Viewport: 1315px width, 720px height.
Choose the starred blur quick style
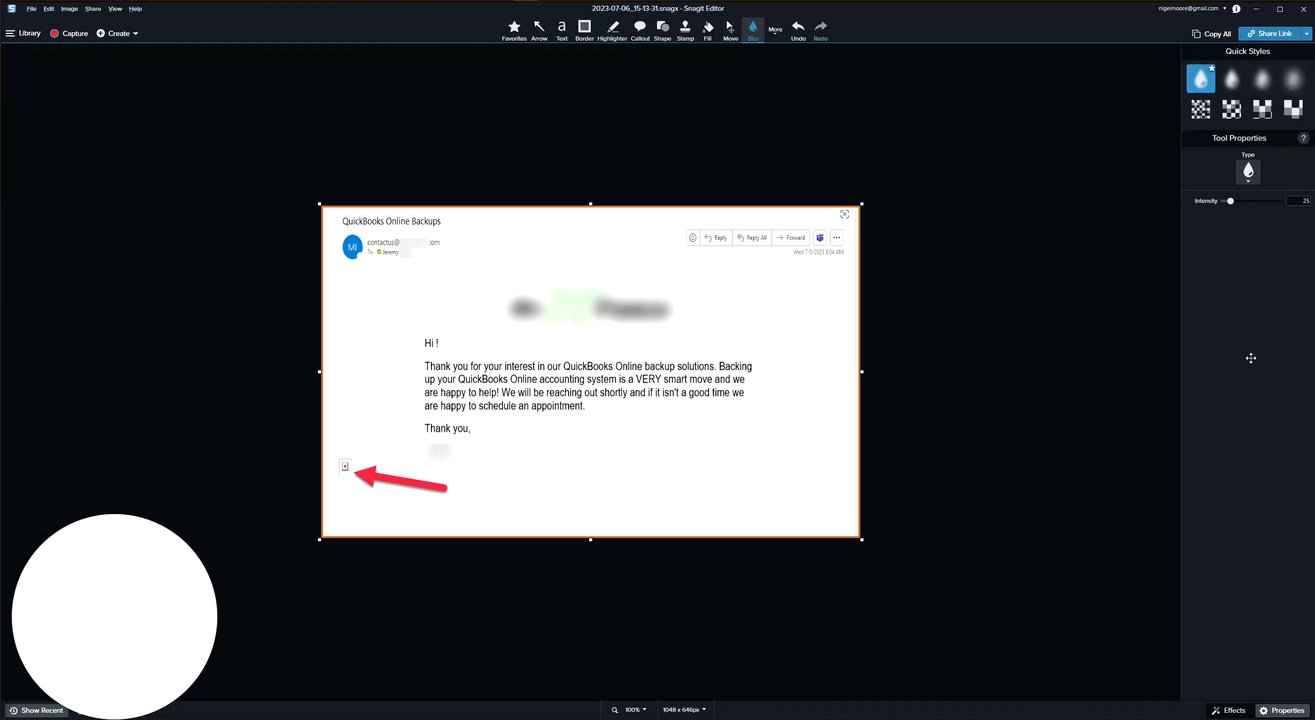1201,78
